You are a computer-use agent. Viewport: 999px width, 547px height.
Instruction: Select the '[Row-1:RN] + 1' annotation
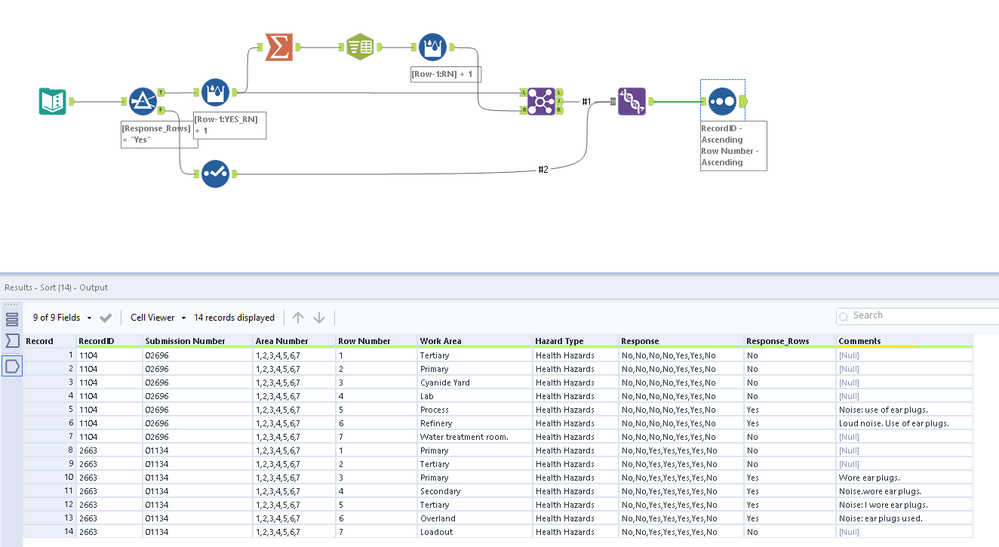tap(445, 74)
